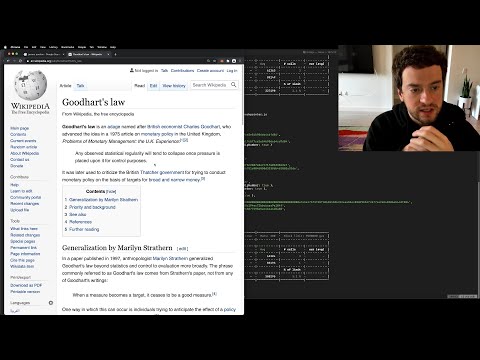This screenshot has width=480, height=360.
Task: Open the browser extensions puzzle icon
Action: [228, 61]
